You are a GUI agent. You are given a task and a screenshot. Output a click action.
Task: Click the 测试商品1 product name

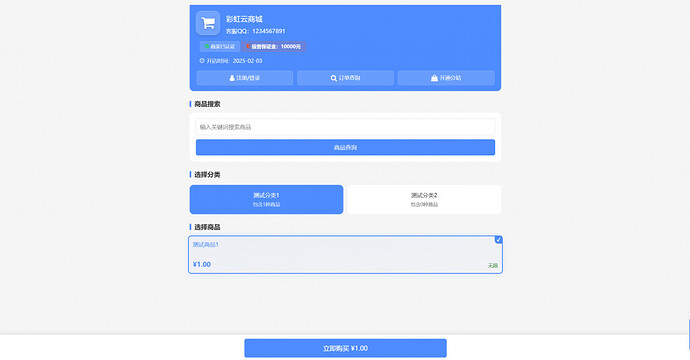pyautogui.click(x=206, y=245)
